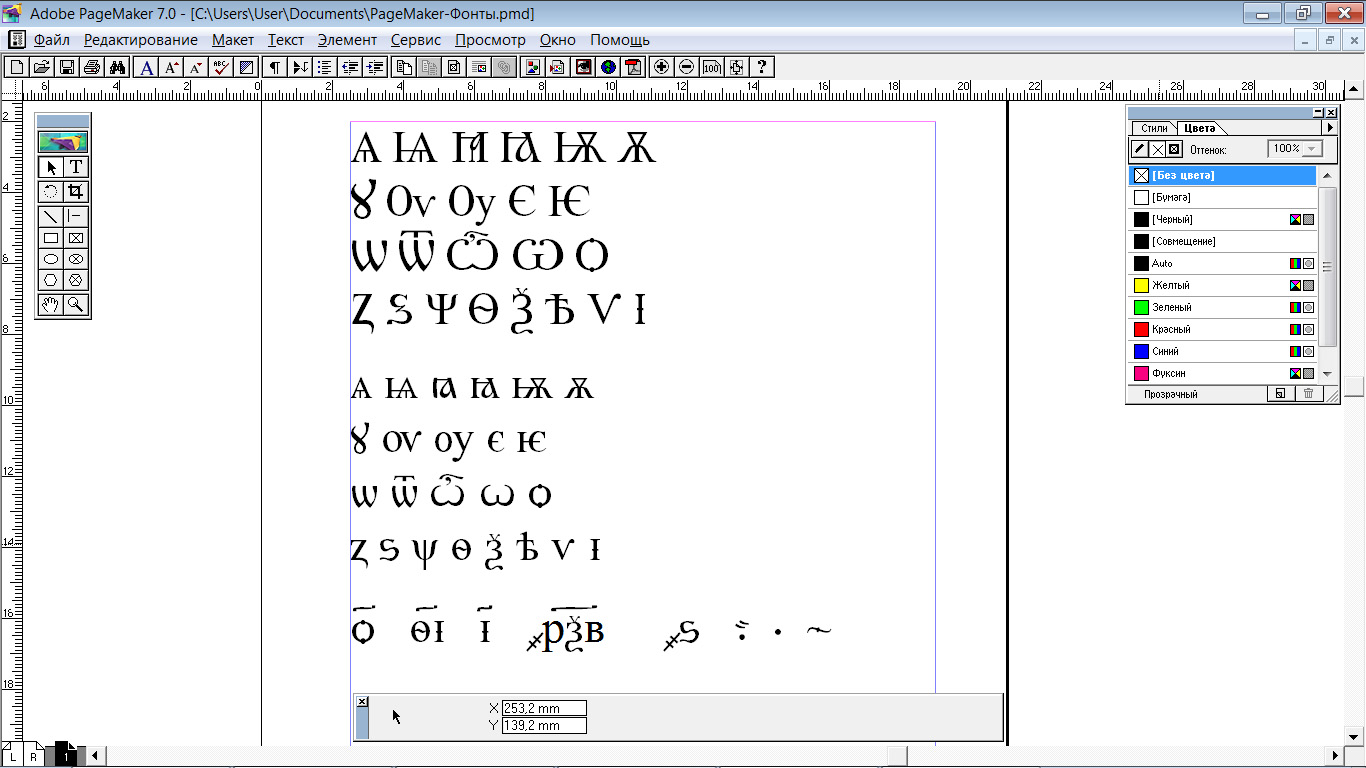Select the Ellipse Frame tool
Screen dimensions: 1366x768
(75, 259)
